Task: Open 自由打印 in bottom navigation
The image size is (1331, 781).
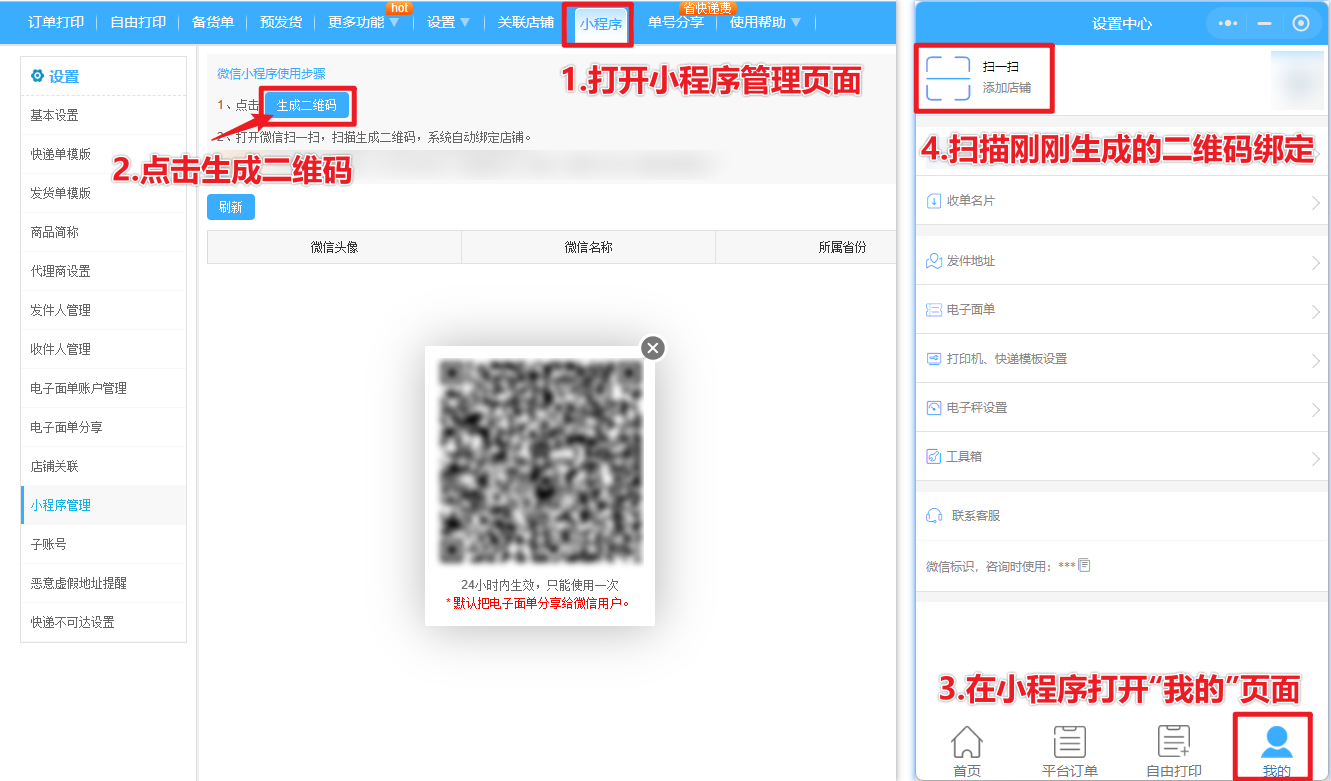Action: 1173,751
